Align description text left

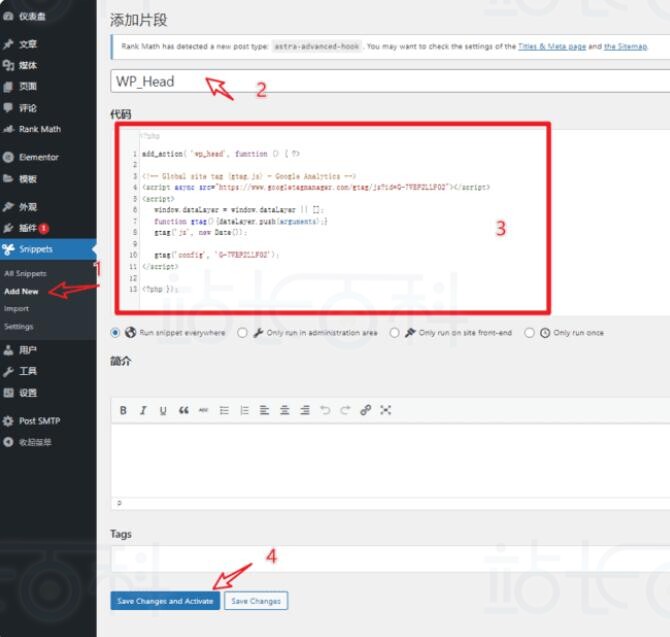pos(264,410)
